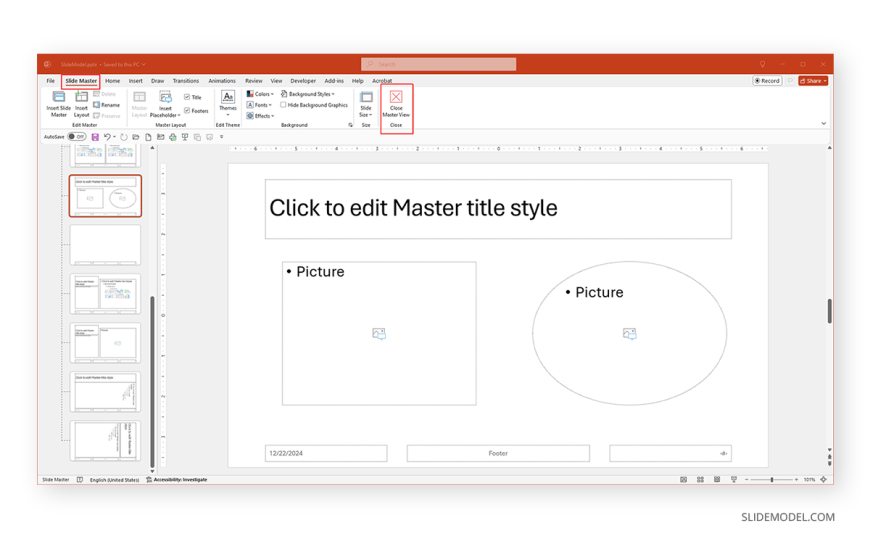
Task: Click English (United States) language in status bar
Action: point(114,480)
